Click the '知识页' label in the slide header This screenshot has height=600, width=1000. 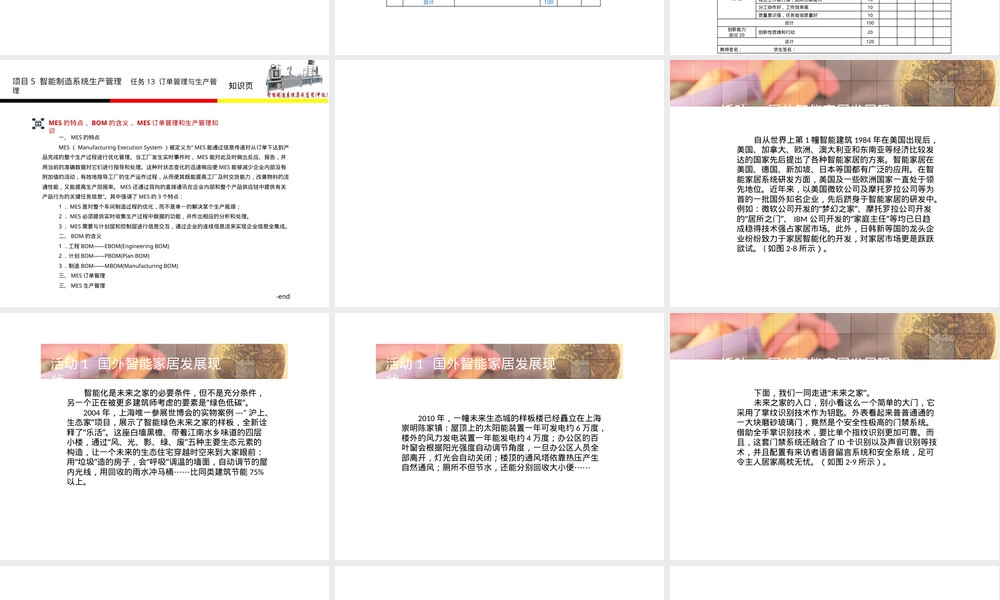pos(240,85)
